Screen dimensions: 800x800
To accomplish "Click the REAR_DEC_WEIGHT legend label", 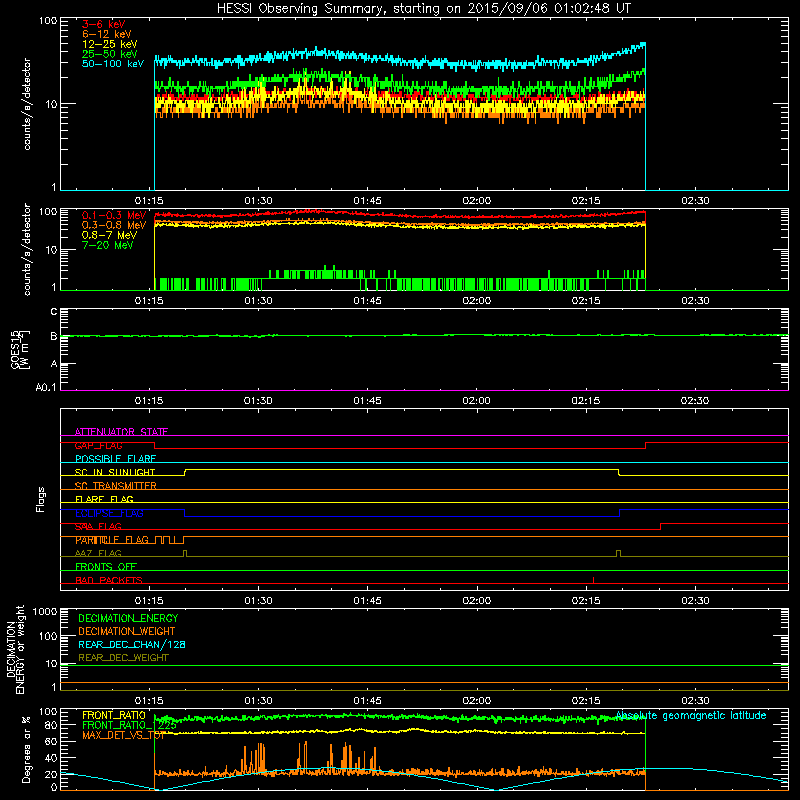I will 123,658.
